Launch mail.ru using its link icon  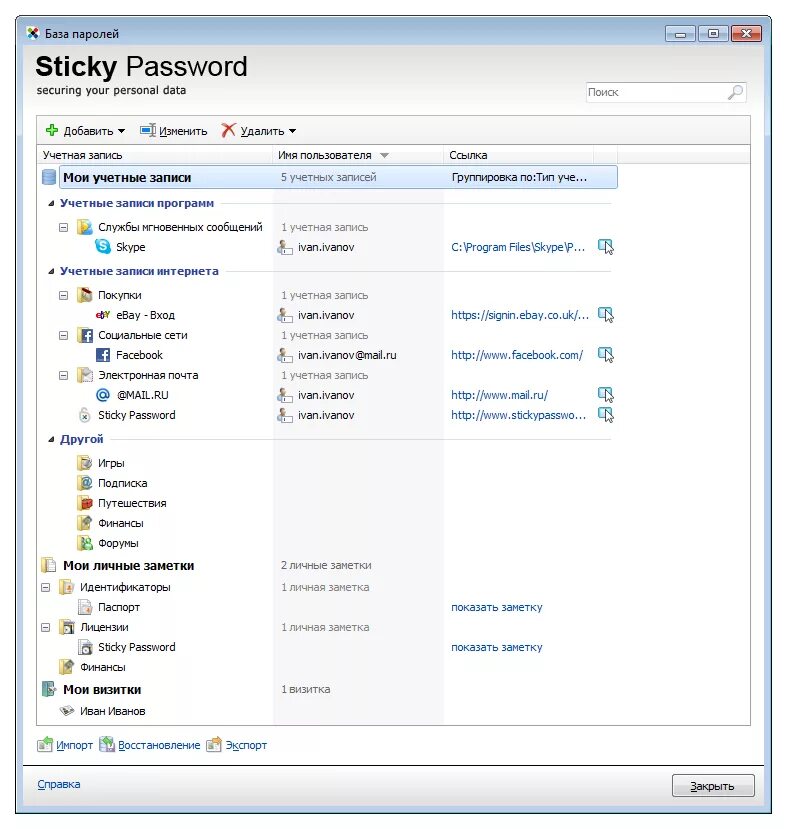[606, 395]
